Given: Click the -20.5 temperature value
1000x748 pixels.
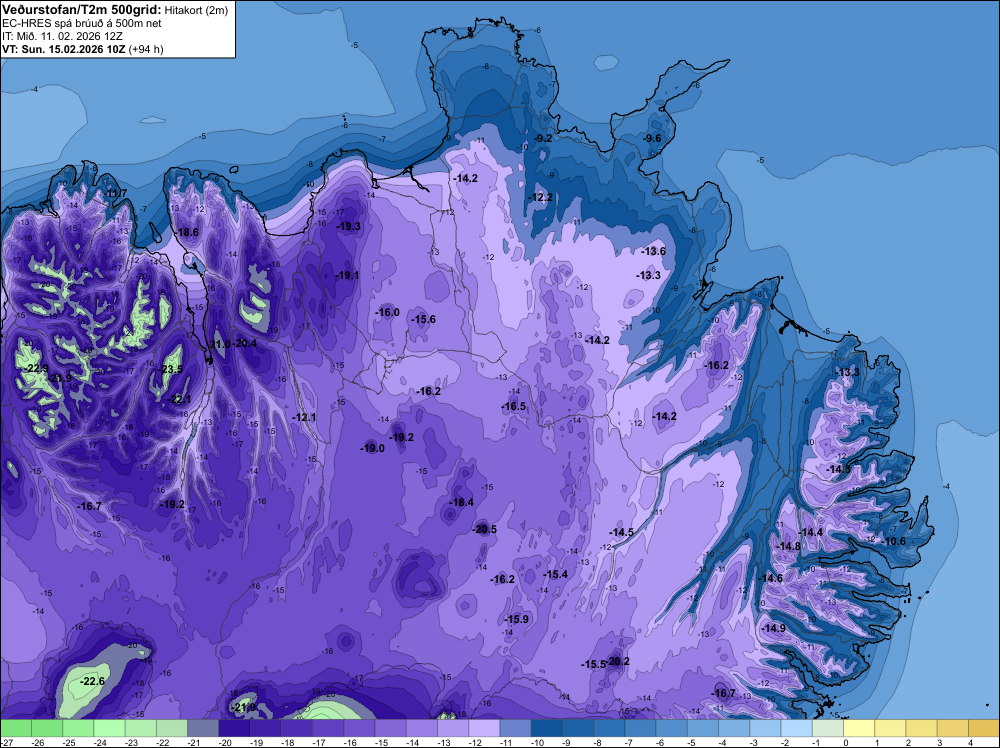Looking at the screenshot, I should click(485, 529).
